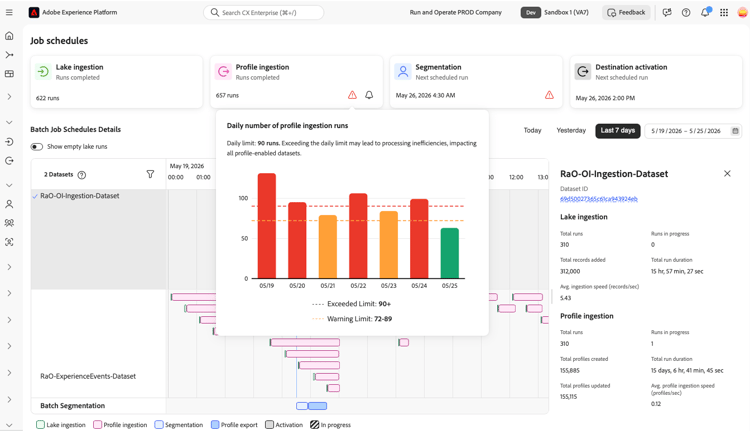The width and height of the screenshot is (750, 431).
Task: Select the Yesterday time filter
Action: point(571,131)
